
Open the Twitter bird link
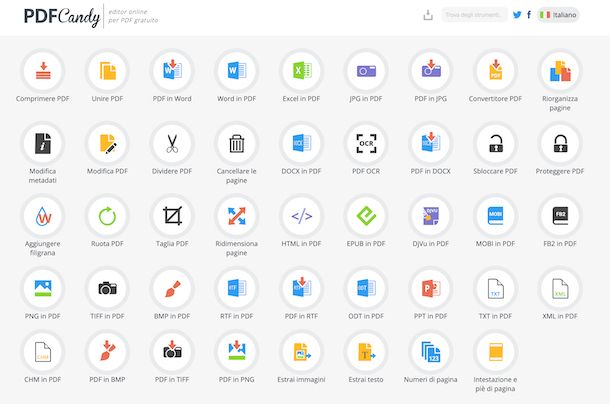(x=517, y=15)
